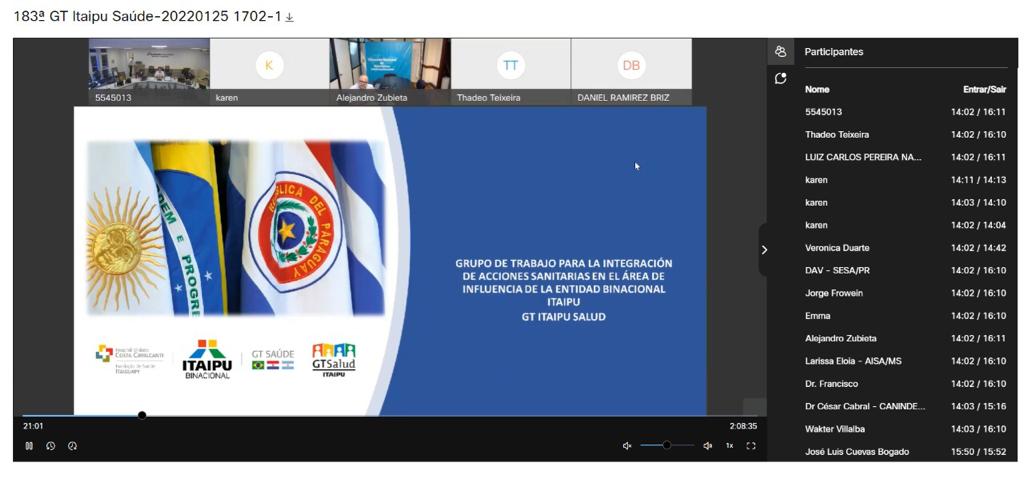This screenshot has width=1024, height=491.
Task: Adjust the volume slider handle
Action: point(666,445)
